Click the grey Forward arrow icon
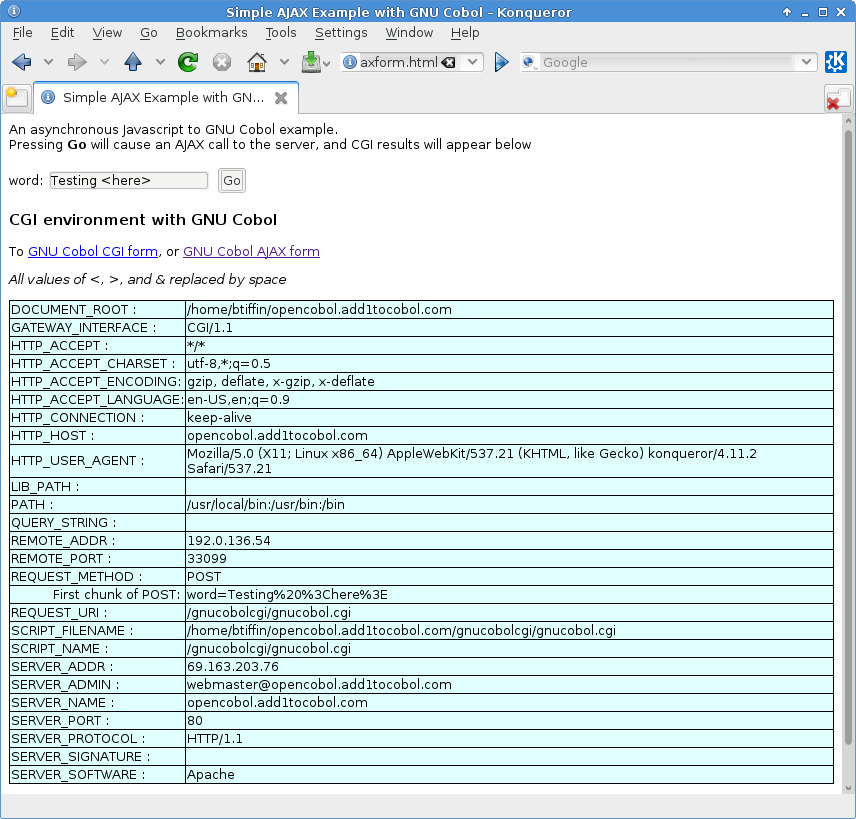Screen dimensions: 856x819 (x=77, y=62)
